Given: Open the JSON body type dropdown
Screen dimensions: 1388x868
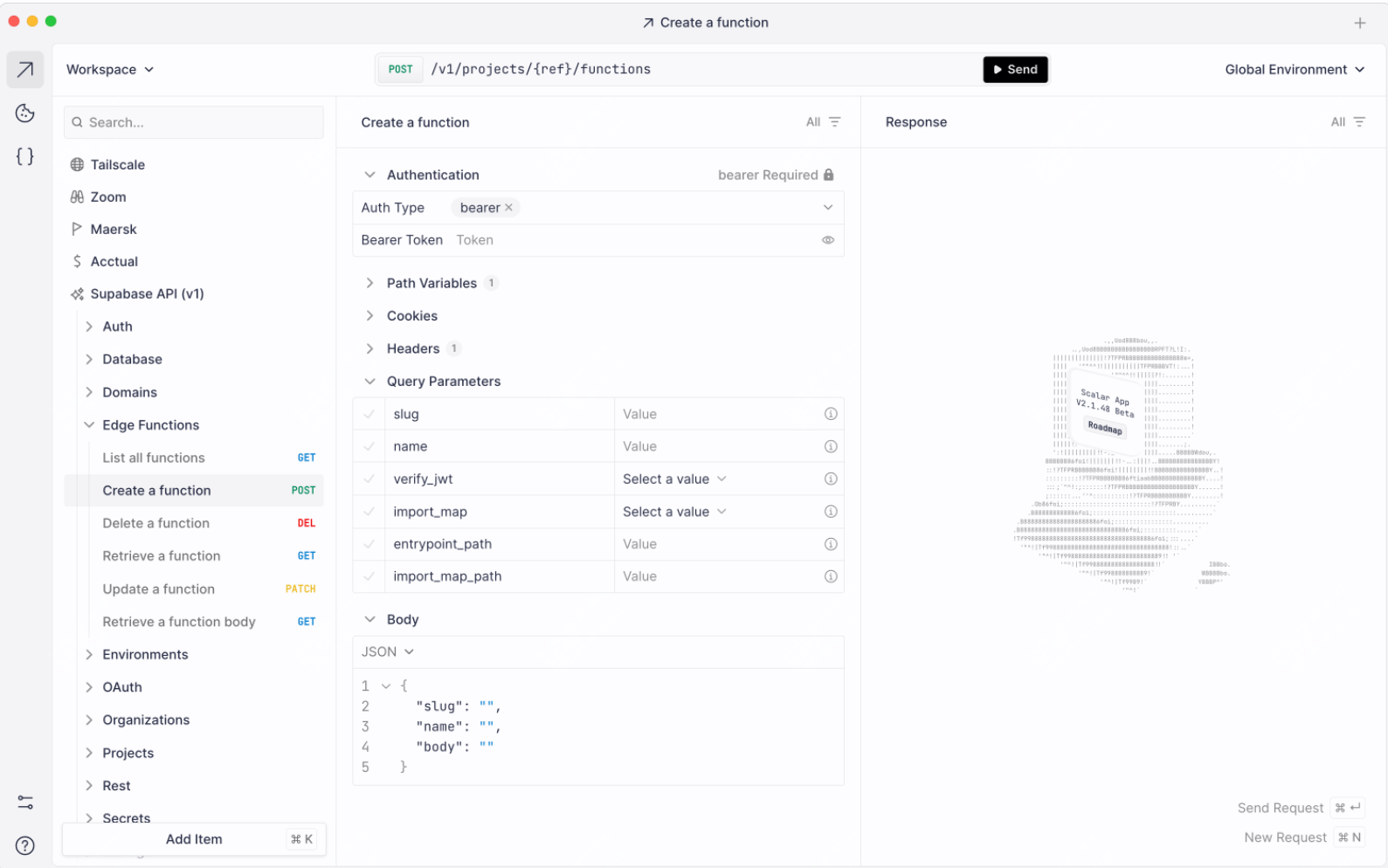Looking at the screenshot, I should (387, 652).
